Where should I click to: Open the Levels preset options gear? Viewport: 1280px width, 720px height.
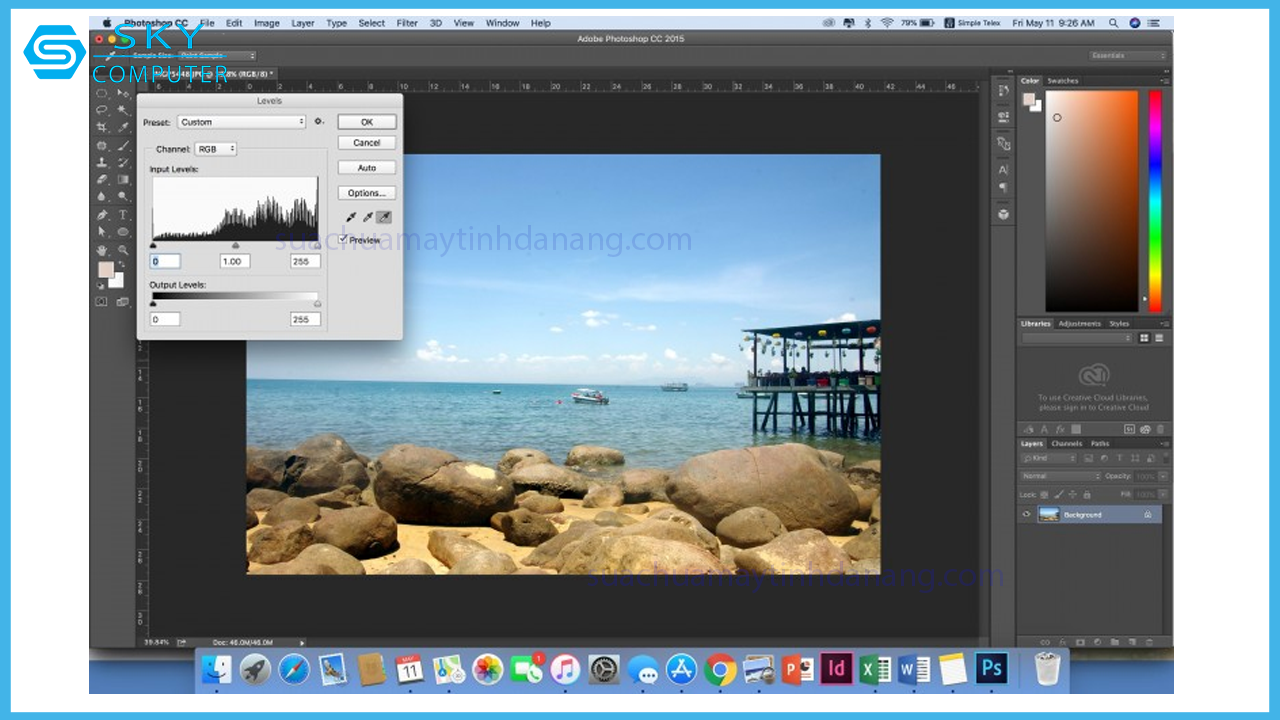click(319, 122)
